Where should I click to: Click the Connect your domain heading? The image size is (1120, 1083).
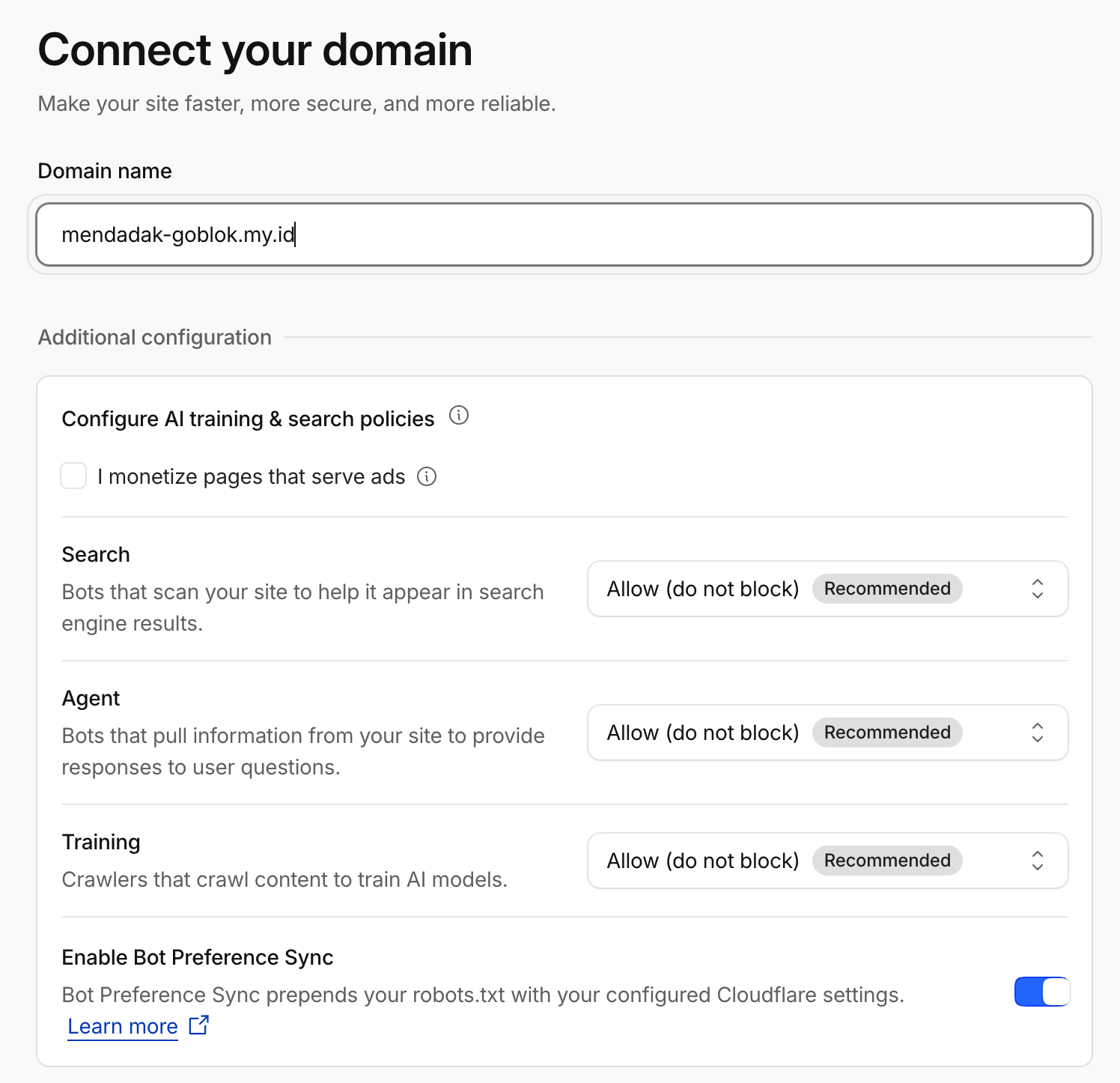coord(255,50)
